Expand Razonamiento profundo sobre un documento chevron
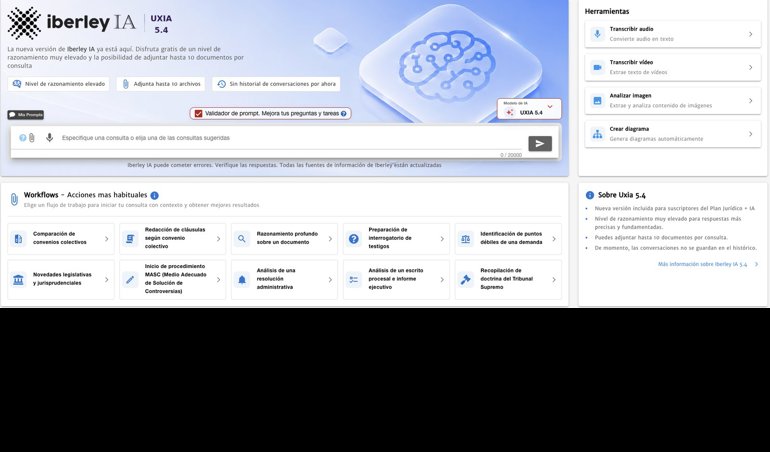Image resolution: width=770 pixels, height=452 pixels. (330, 239)
